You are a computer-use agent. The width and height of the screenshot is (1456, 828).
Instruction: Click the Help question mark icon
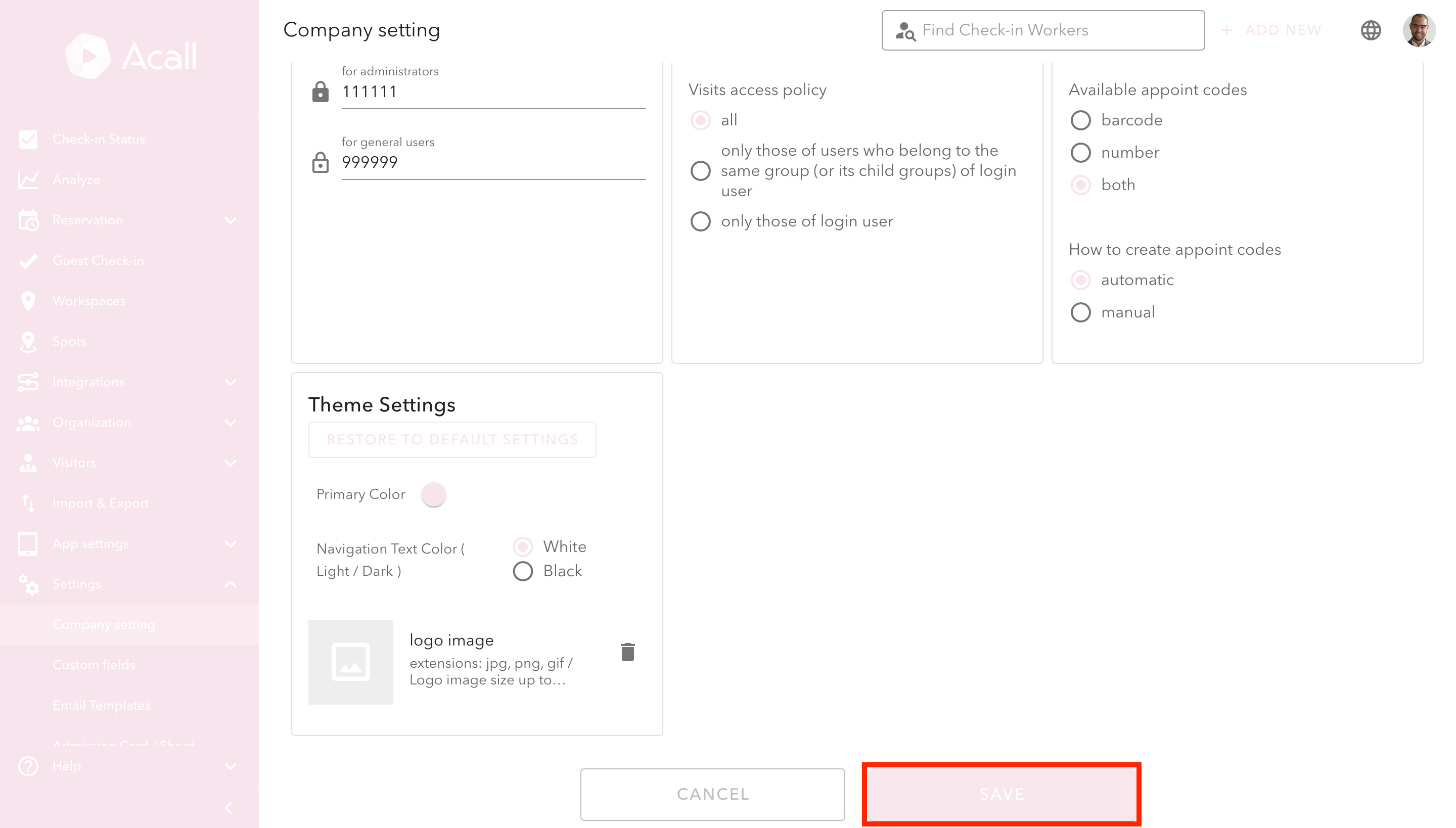pyautogui.click(x=28, y=766)
